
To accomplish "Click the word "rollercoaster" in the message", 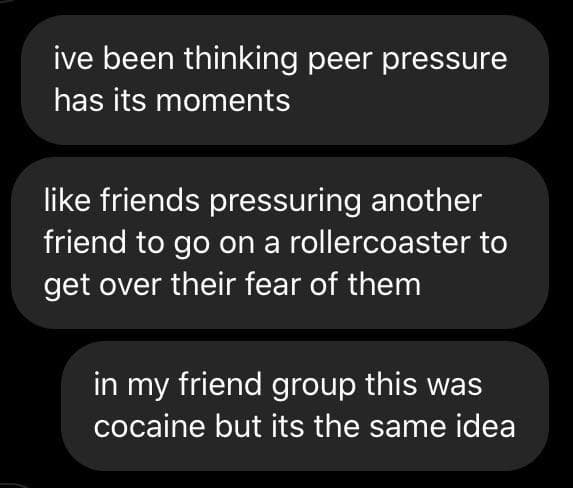I will click(380, 242).
